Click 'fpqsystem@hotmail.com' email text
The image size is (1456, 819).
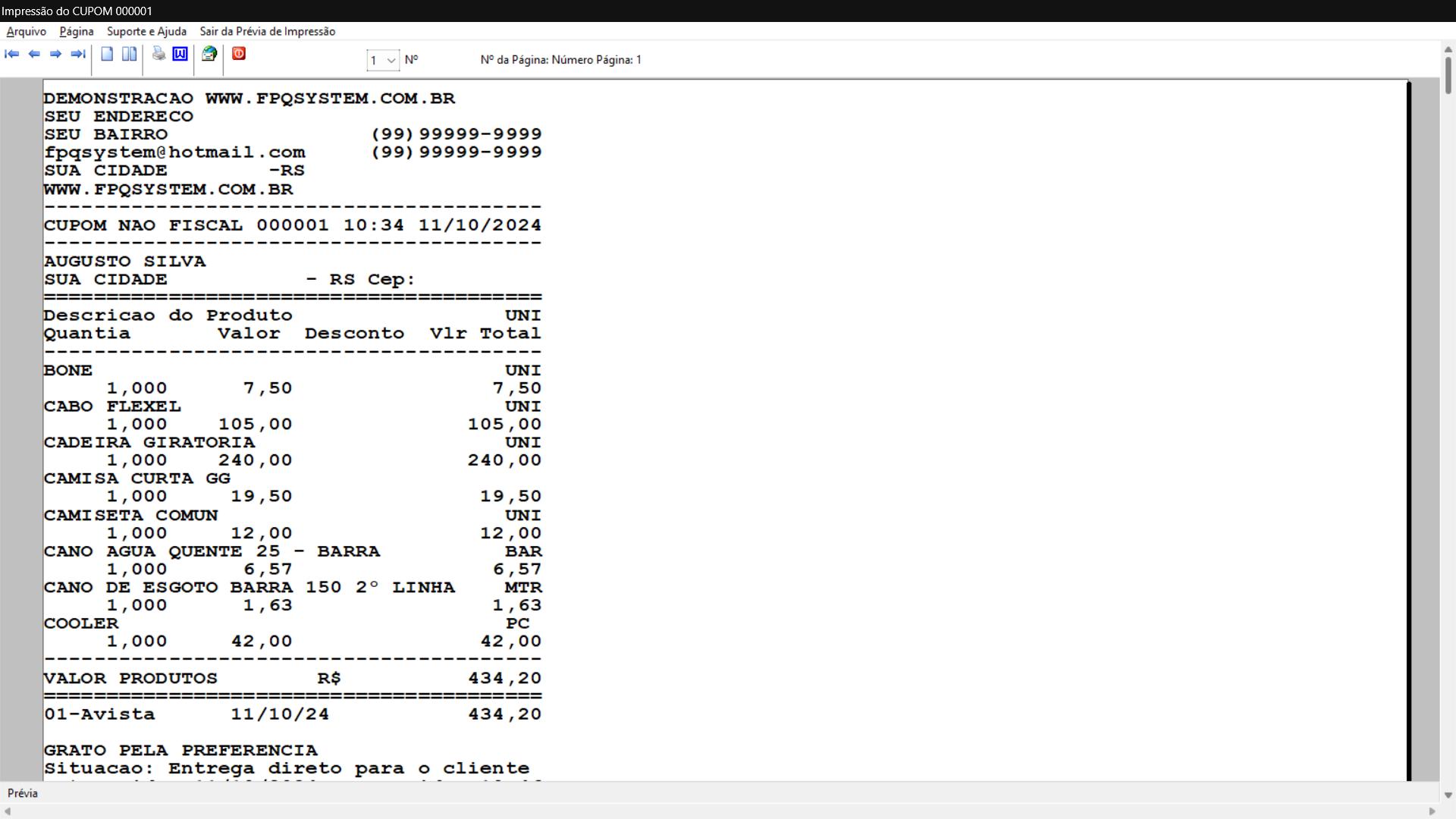click(x=174, y=152)
